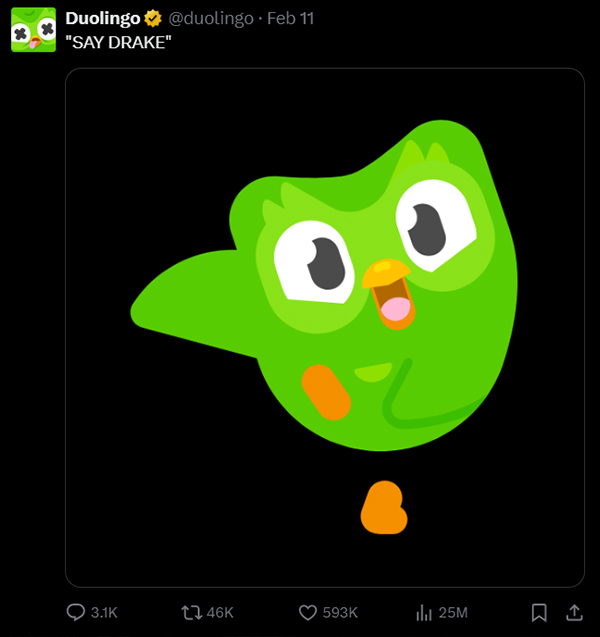600x637 pixels.
Task: Open the @duolingo handle link
Action: coord(210,19)
